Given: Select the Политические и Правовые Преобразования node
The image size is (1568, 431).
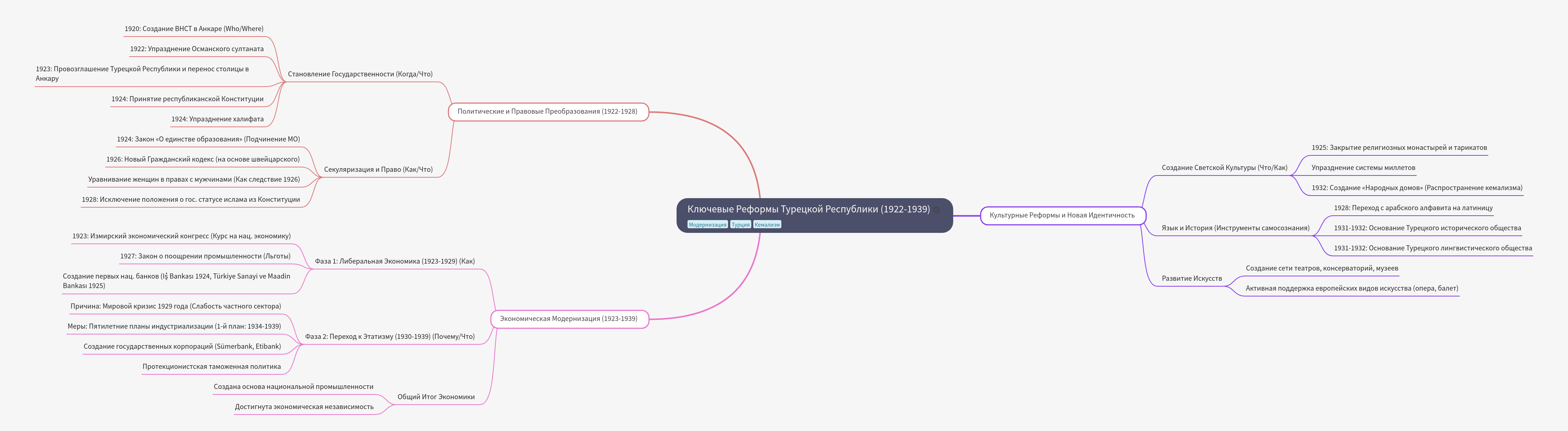Looking at the screenshot, I should pyautogui.click(x=547, y=111).
